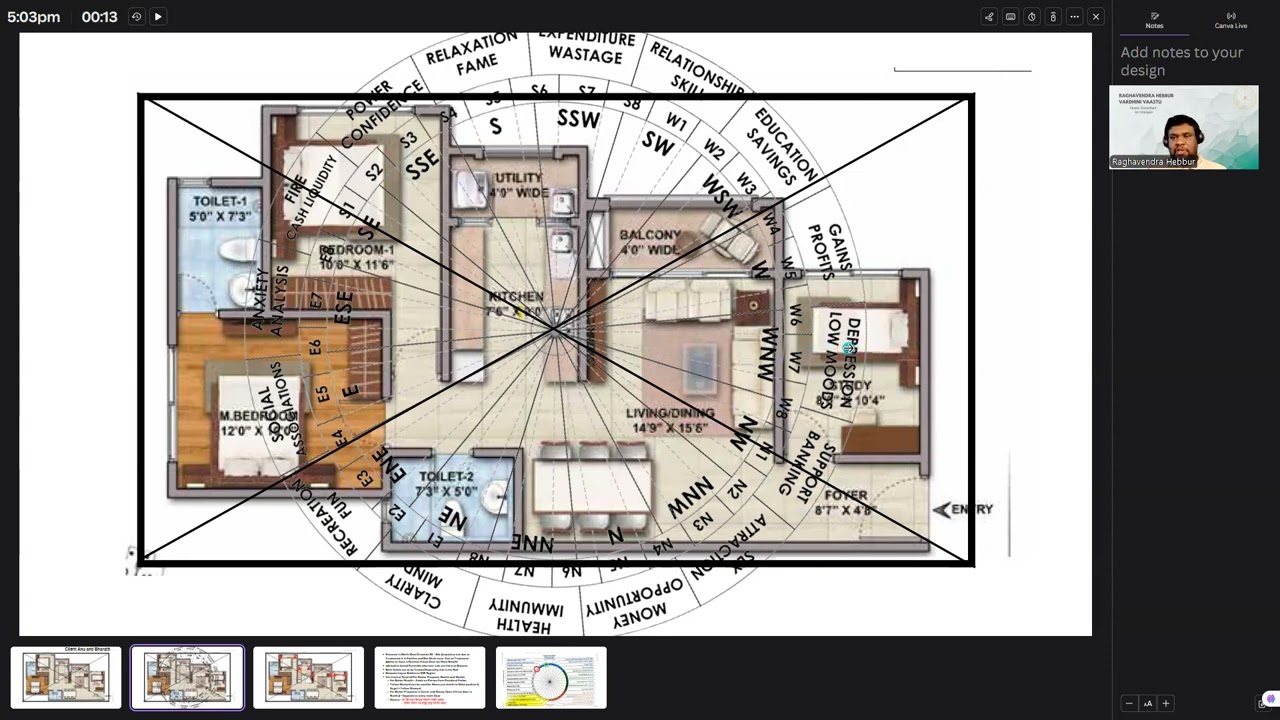Click Raghavendra Hebbur's webcam video tile
The image size is (1280, 720).
click(1184, 127)
